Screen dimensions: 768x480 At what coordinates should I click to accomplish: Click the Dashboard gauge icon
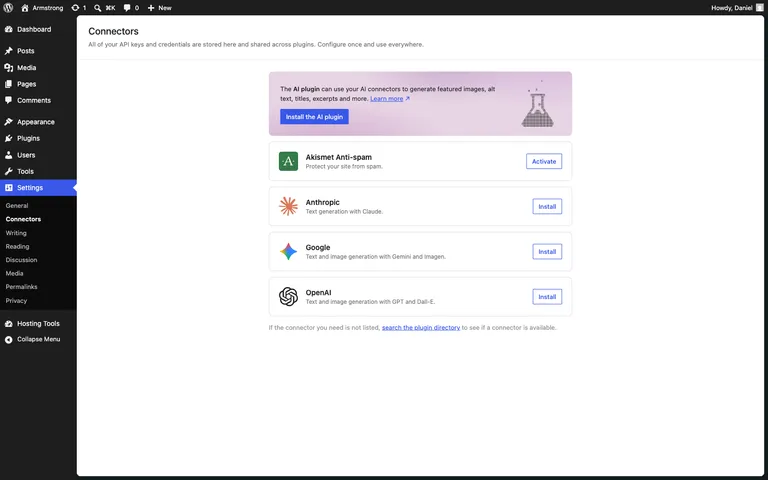pyautogui.click(x=8, y=29)
